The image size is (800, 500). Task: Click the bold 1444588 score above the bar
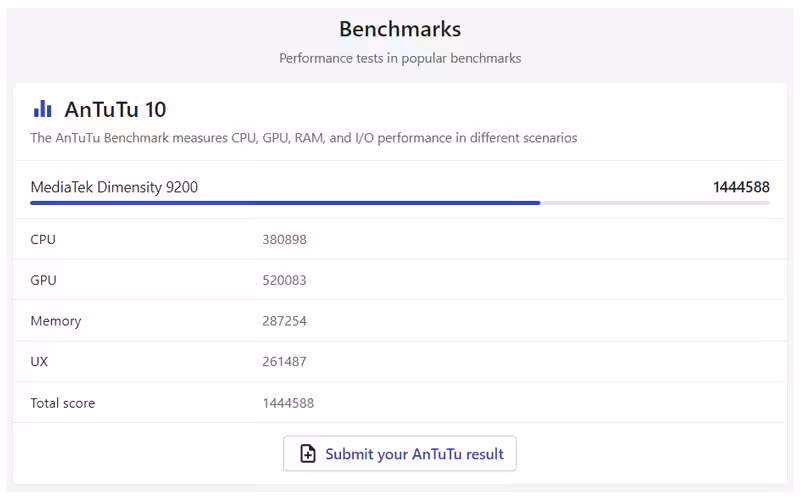(740, 187)
